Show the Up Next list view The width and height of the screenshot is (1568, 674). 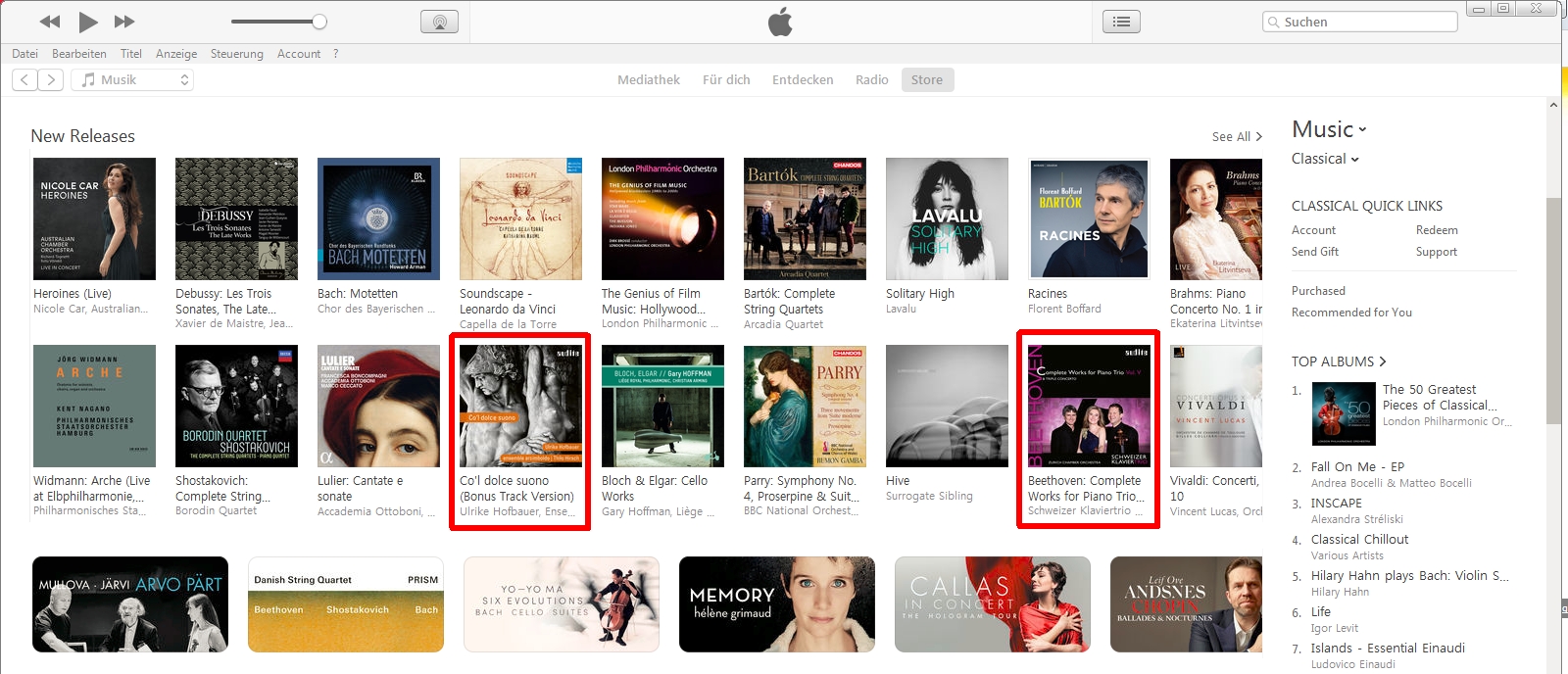[1121, 22]
